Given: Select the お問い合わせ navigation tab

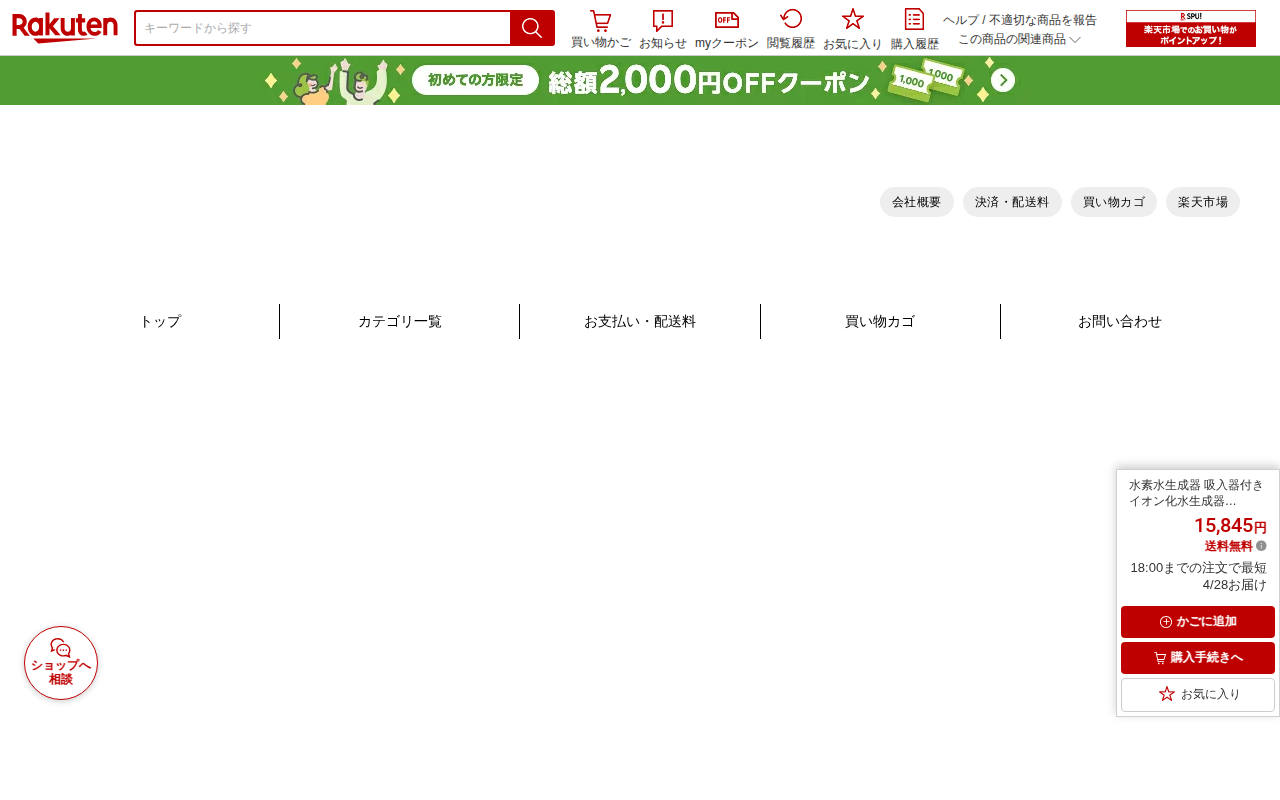Looking at the screenshot, I should tap(1120, 322).
